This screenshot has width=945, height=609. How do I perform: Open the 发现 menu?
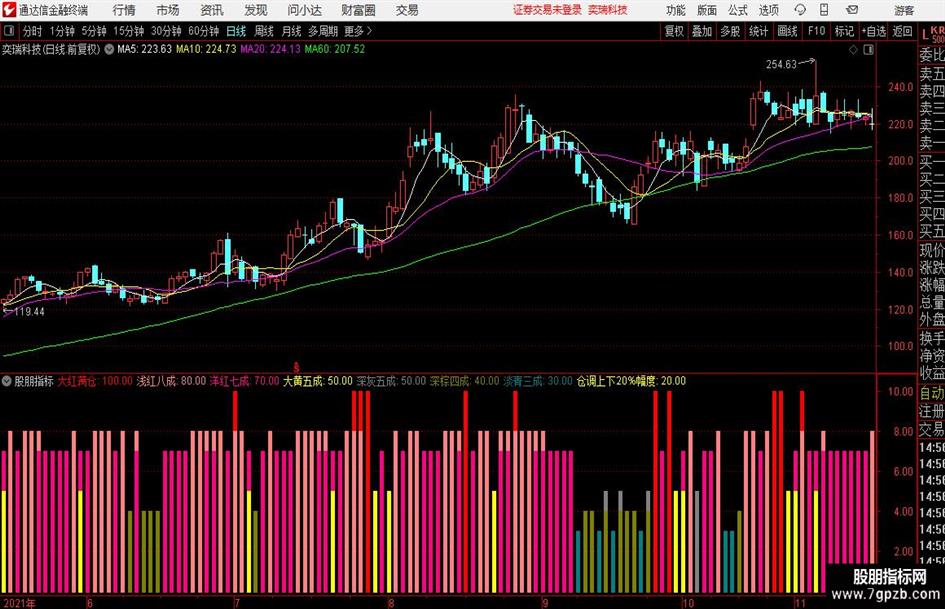tap(256, 10)
